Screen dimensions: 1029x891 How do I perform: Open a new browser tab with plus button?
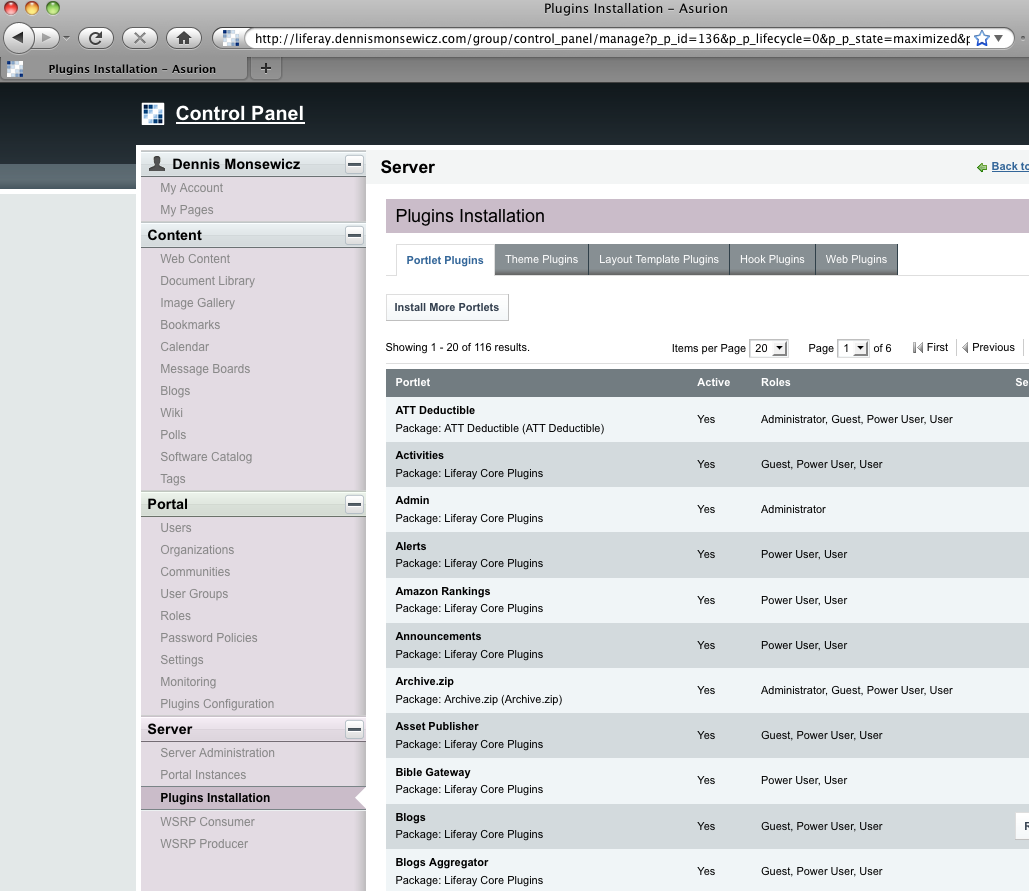pos(265,68)
